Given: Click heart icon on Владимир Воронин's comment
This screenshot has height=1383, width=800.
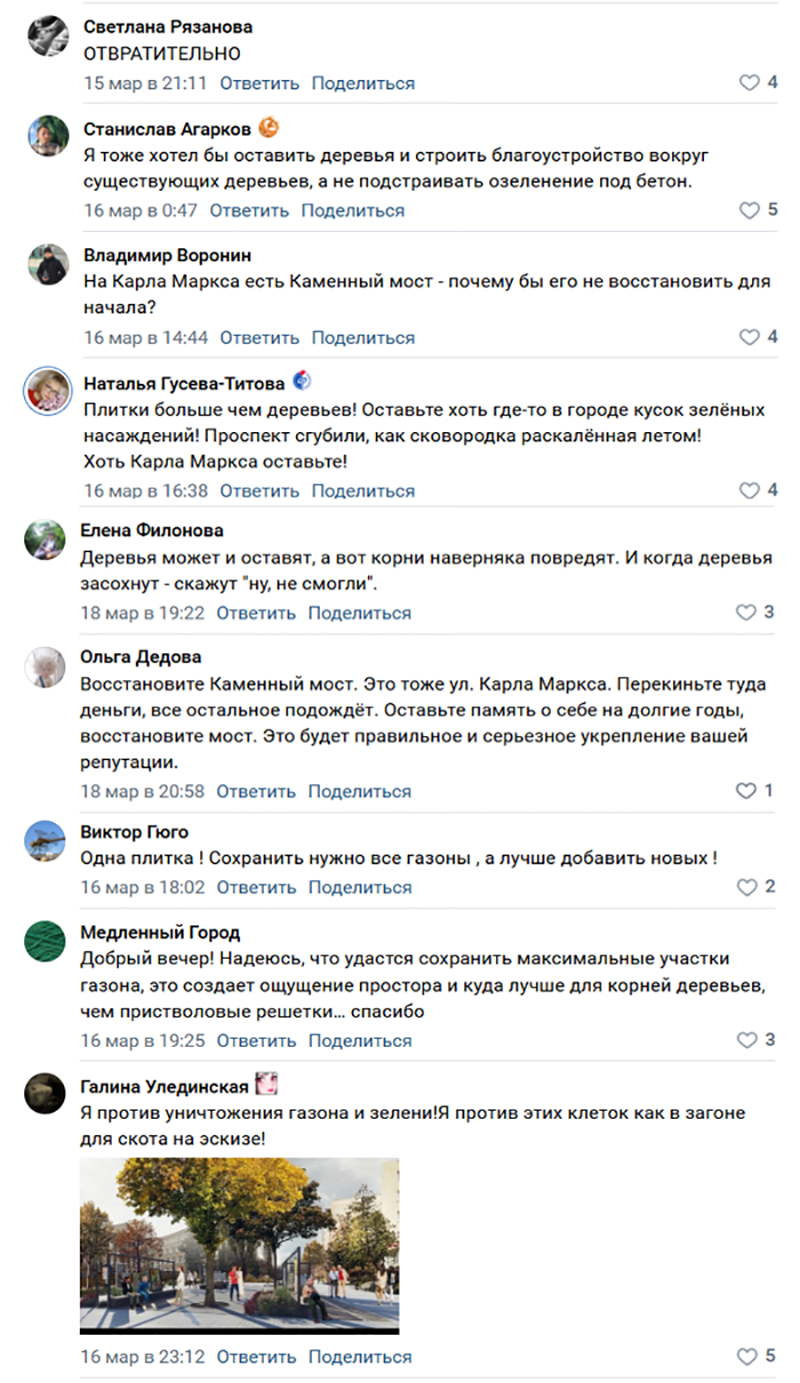Looking at the screenshot, I should (749, 337).
